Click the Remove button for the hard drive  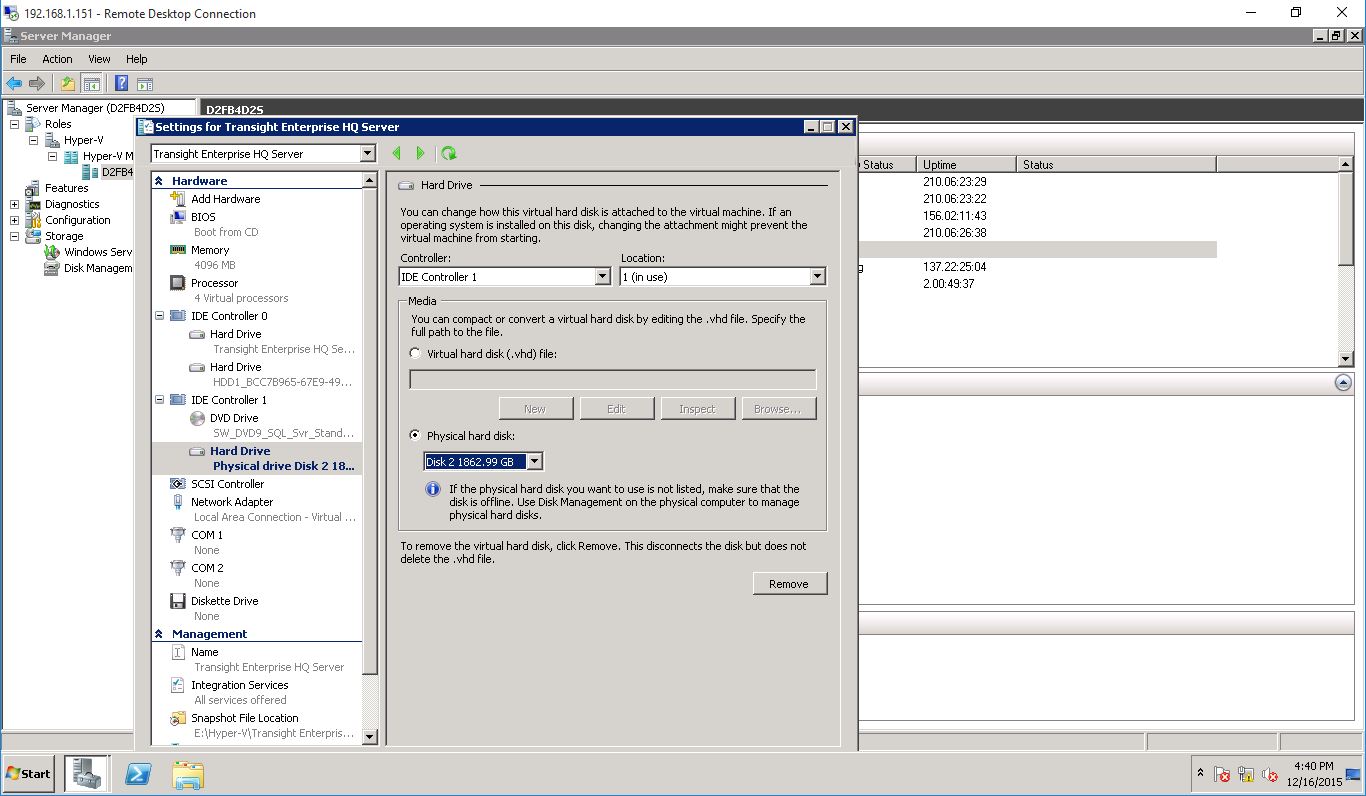coord(790,584)
